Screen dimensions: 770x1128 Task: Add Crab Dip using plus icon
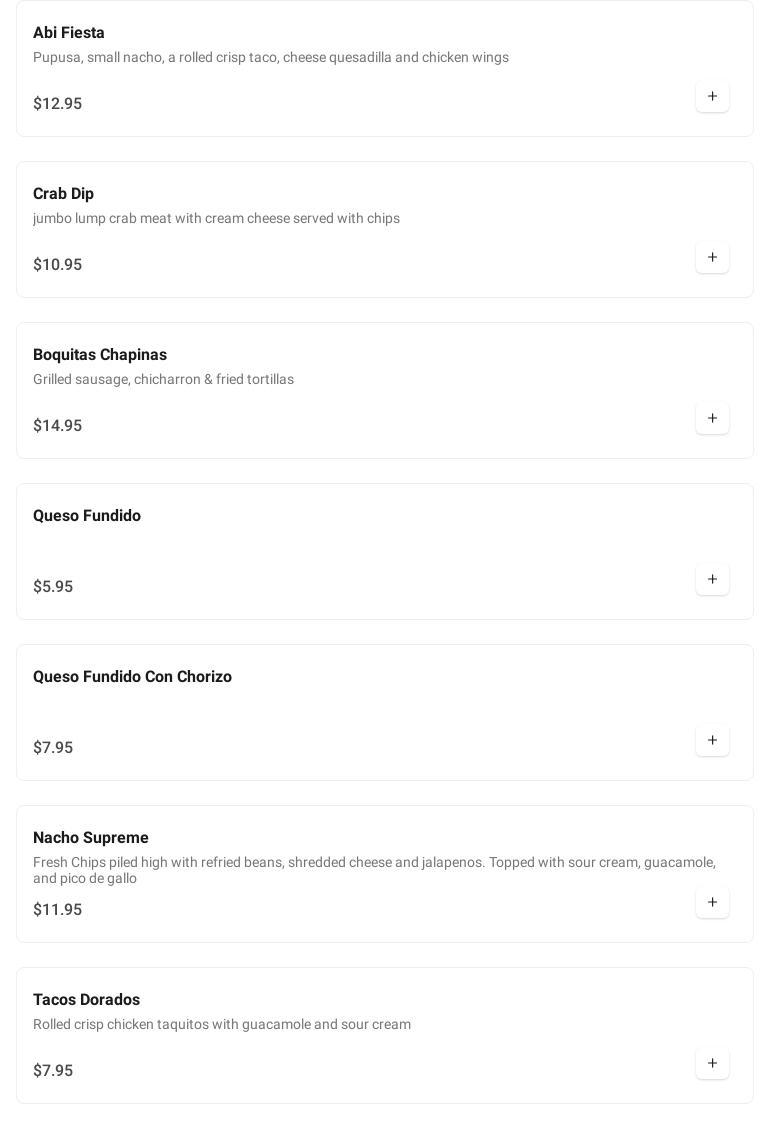pos(712,258)
